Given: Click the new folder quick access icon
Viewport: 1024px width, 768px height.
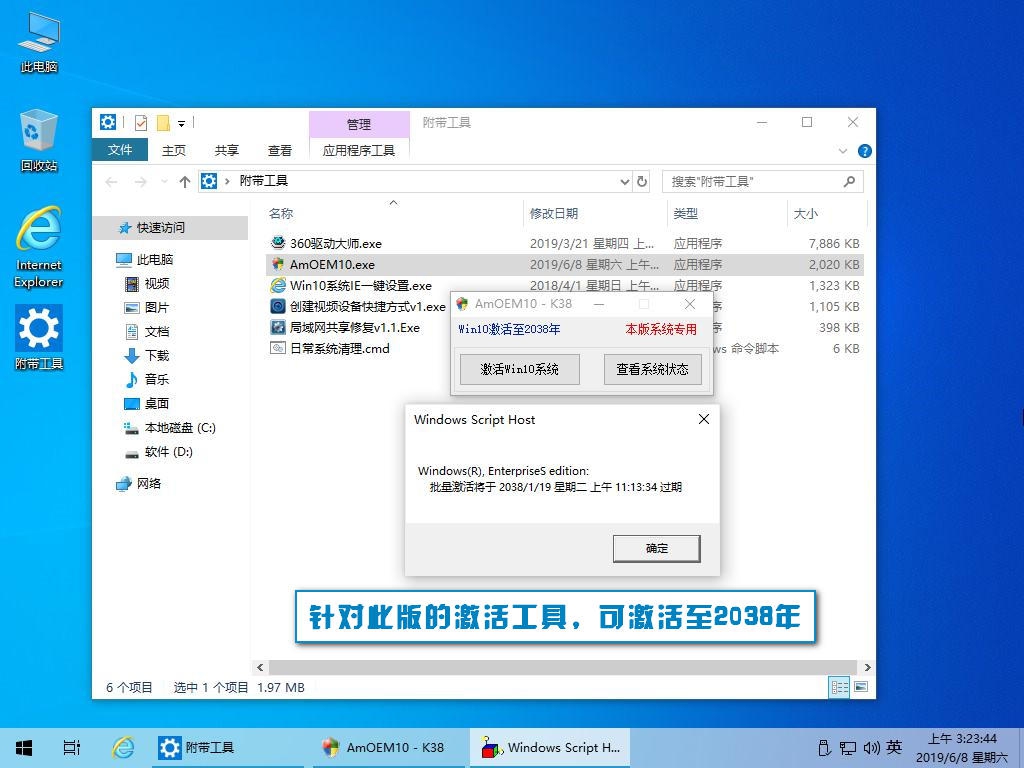Looking at the screenshot, I should [x=163, y=123].
